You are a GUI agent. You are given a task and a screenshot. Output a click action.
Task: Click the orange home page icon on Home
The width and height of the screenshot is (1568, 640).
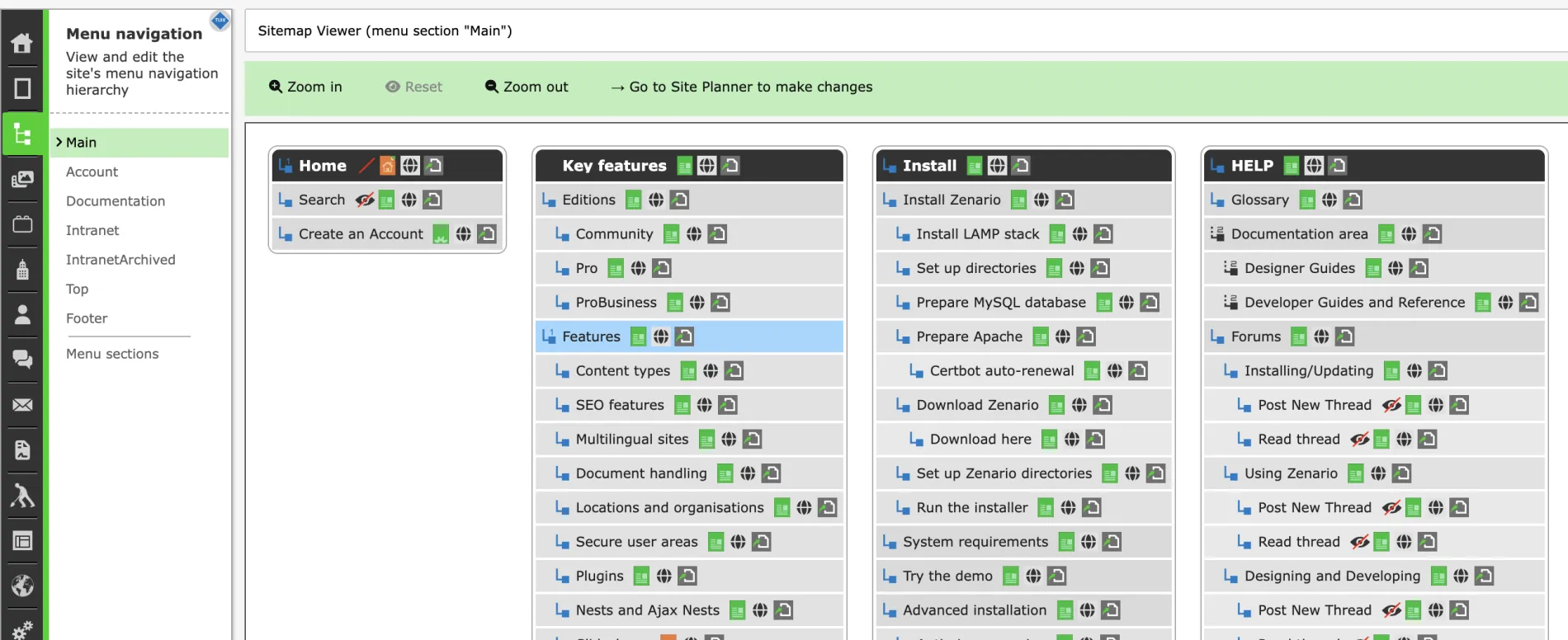pos(387,166)
